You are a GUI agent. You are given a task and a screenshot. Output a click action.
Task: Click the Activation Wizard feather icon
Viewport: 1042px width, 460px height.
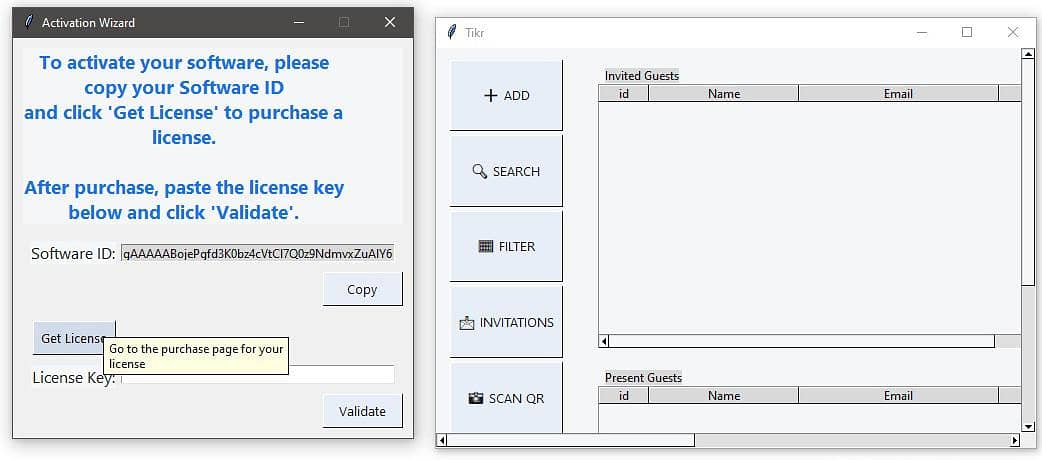click(x=28, y=22)
